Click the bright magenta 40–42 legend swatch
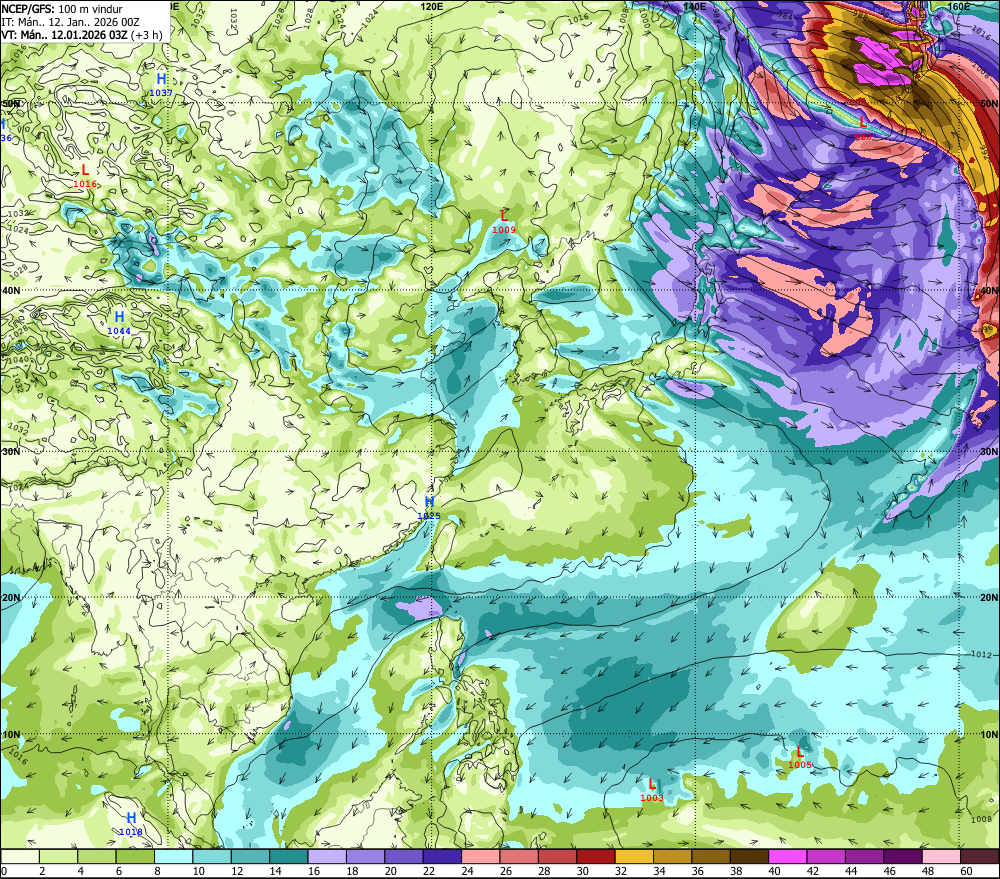The image size is (1000, 879). [788, 856]
